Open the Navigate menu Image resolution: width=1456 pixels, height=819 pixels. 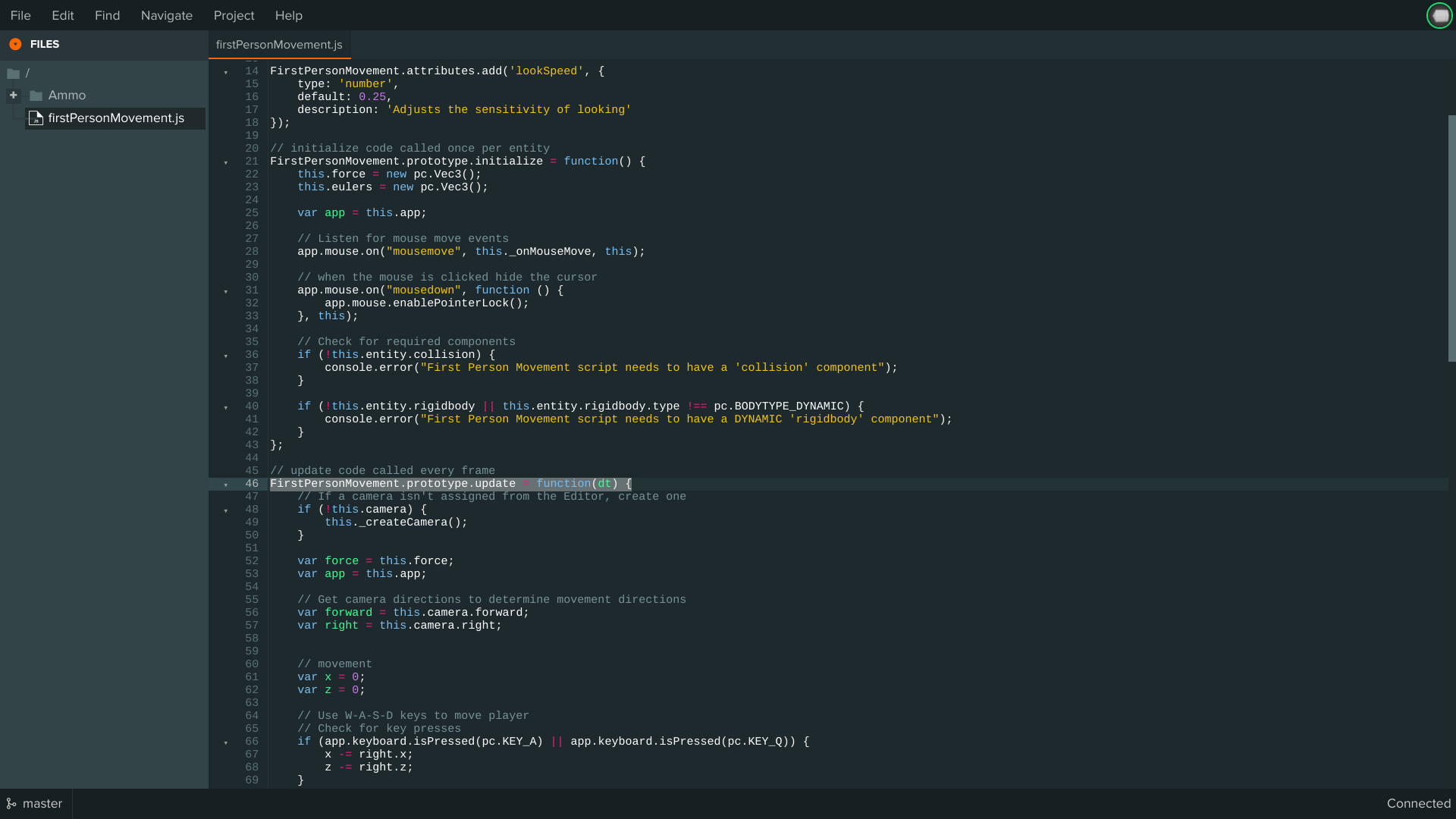(166, 15)
